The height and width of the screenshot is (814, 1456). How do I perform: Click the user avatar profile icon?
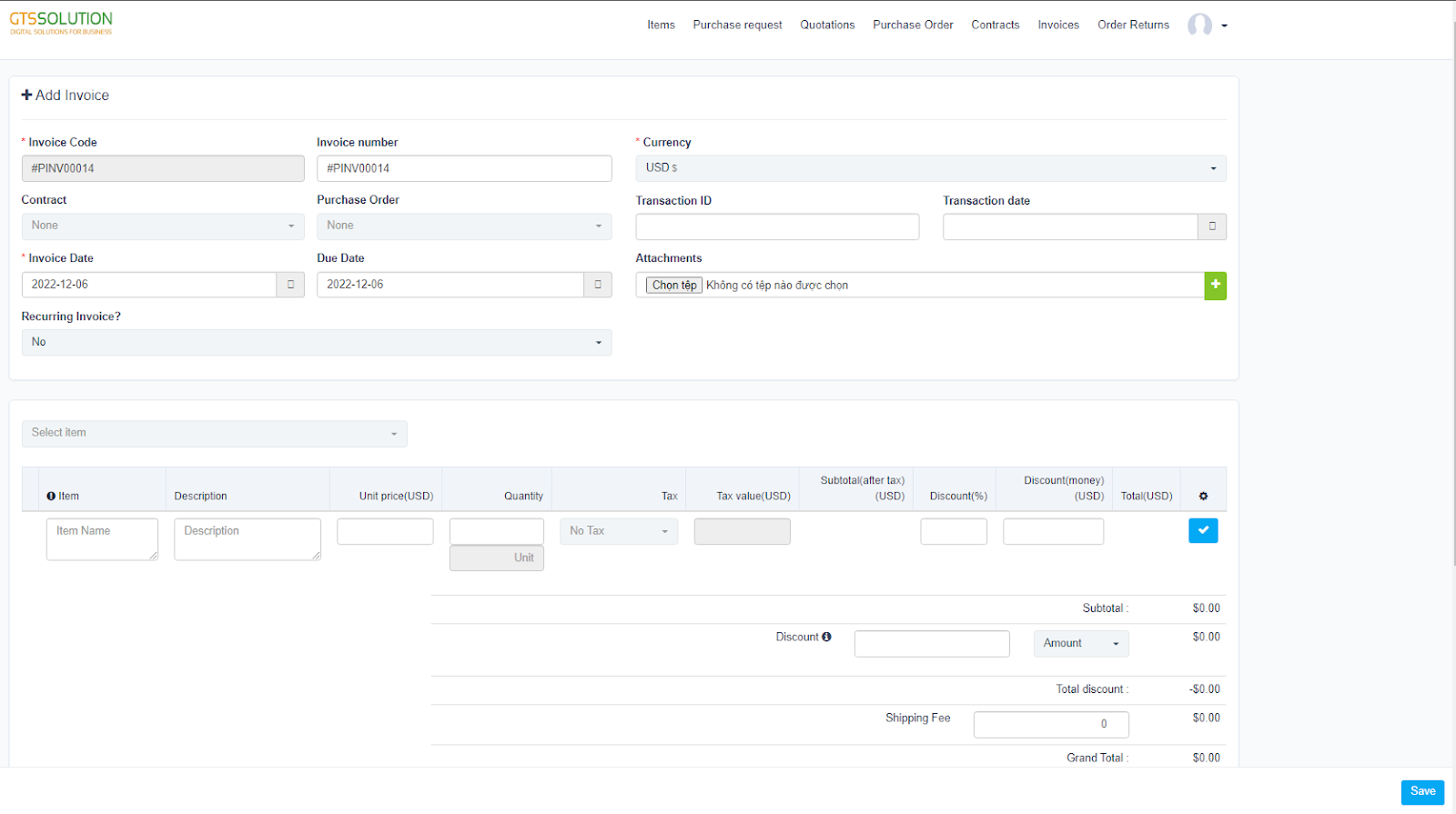(x=1199, y=25)
